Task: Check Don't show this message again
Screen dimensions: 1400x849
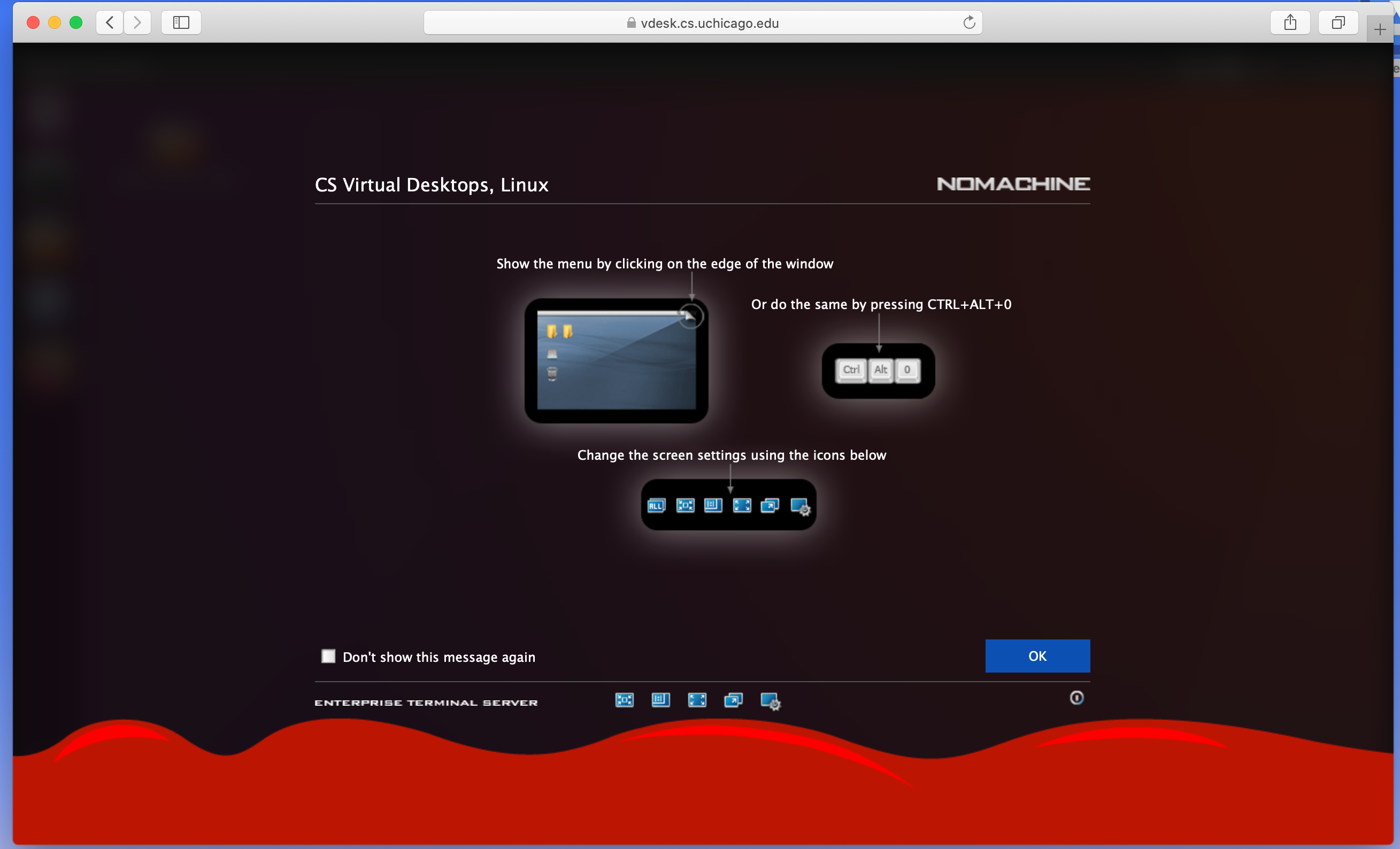Action: (328, 656)
